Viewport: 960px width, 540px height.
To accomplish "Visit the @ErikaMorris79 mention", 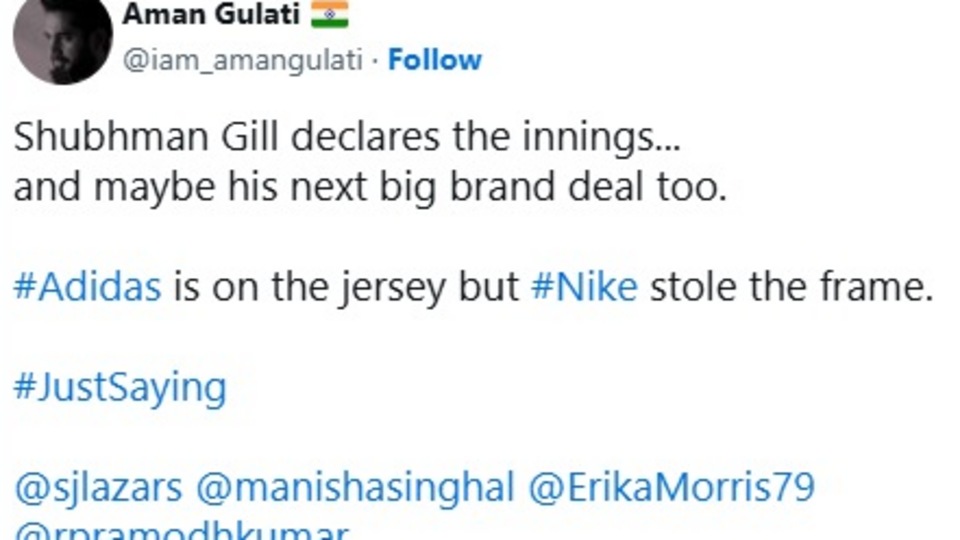I will point(671,487).
